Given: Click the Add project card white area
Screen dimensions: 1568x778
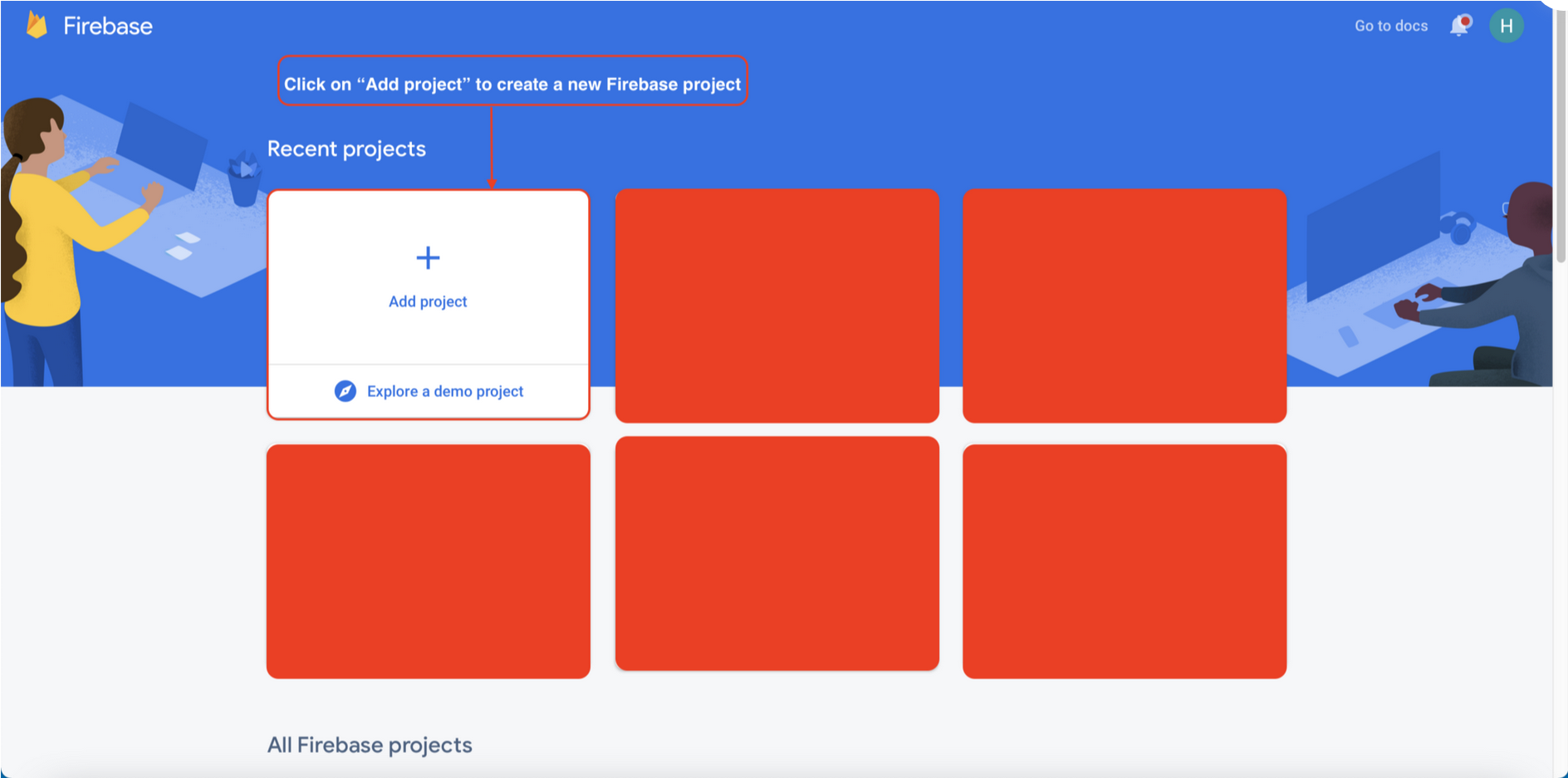Looking at the screenshot, I should [429, 277].
